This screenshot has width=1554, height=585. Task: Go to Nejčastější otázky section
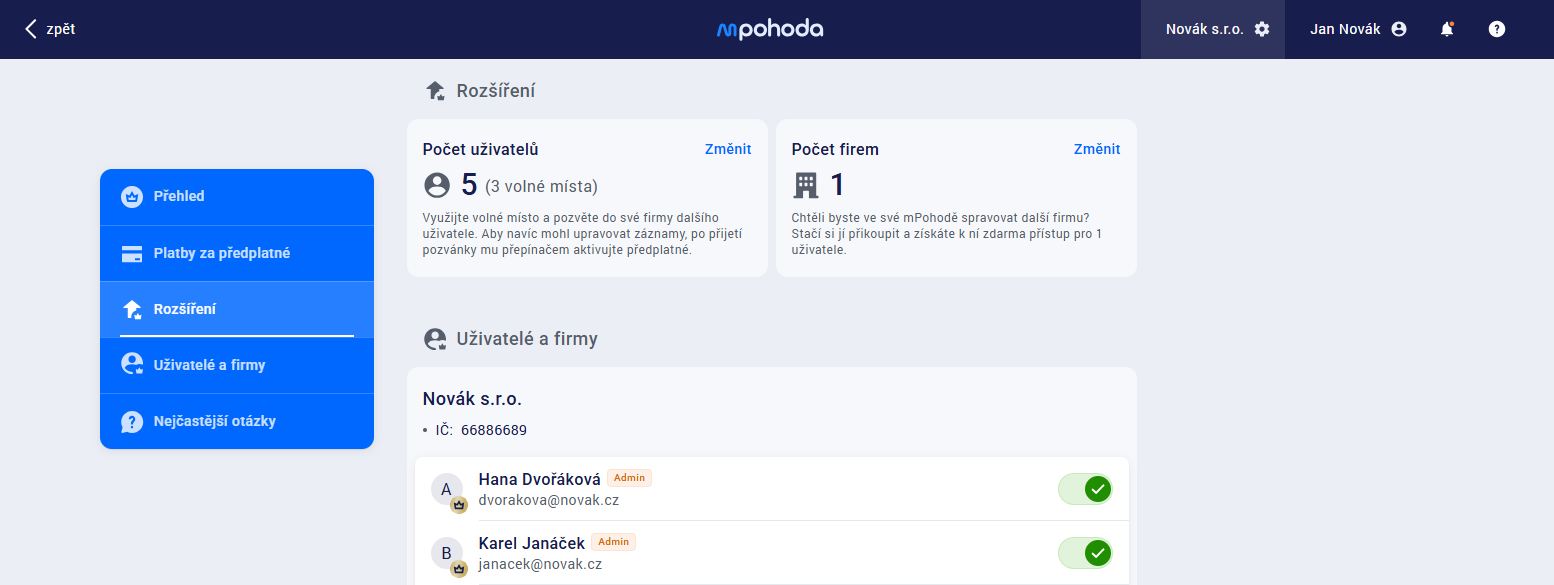[237, 421]
